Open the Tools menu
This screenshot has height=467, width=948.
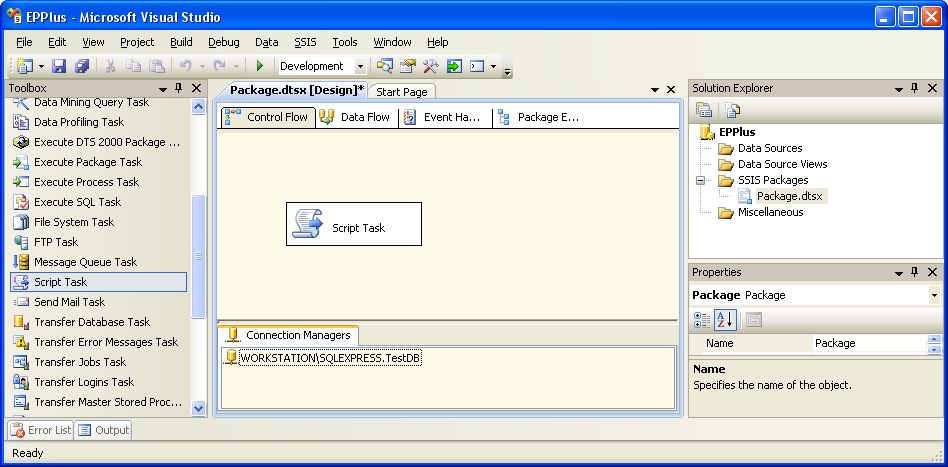[x=345, y=42]
